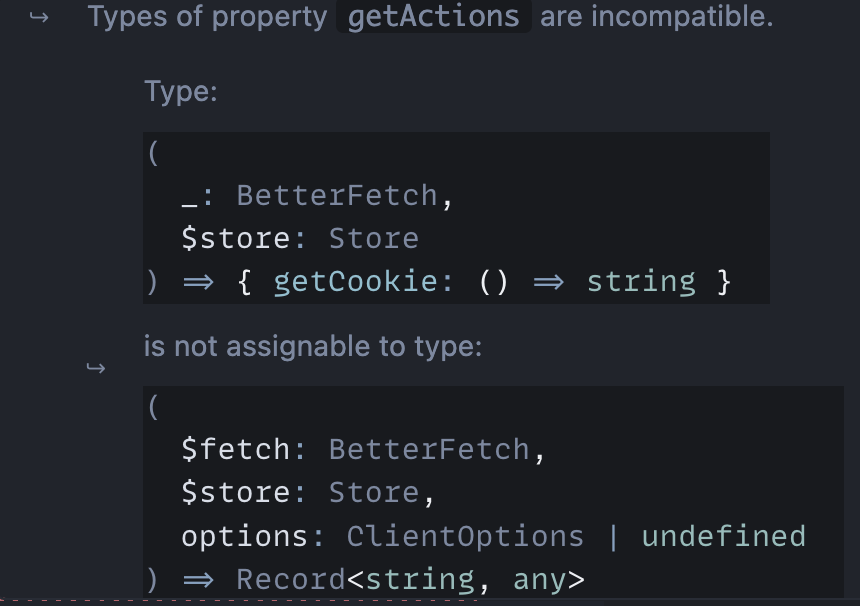
Task: Click the arrow symbol before getCookie object
Action: 199,282
